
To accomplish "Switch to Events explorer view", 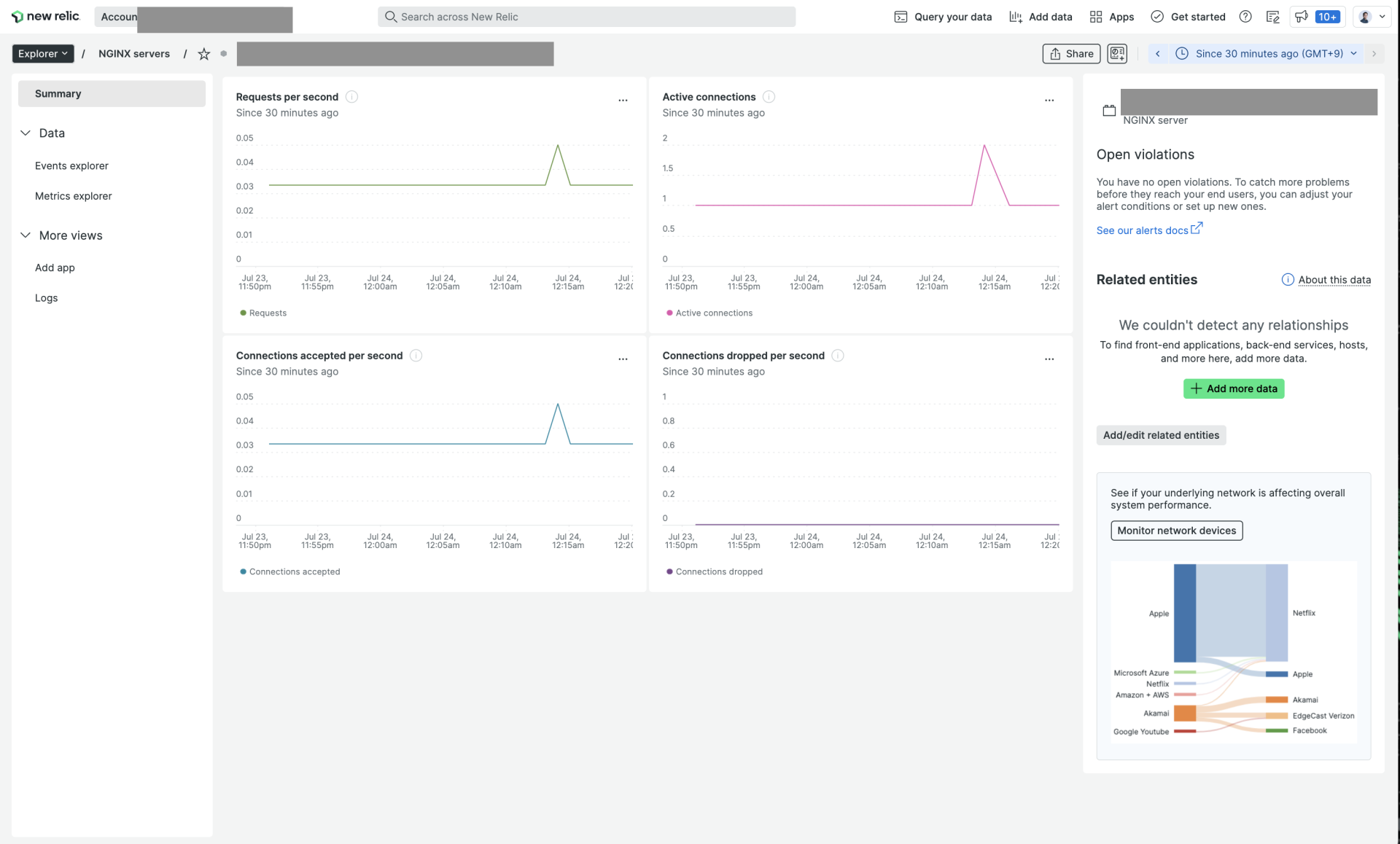I will click(71, 165).
